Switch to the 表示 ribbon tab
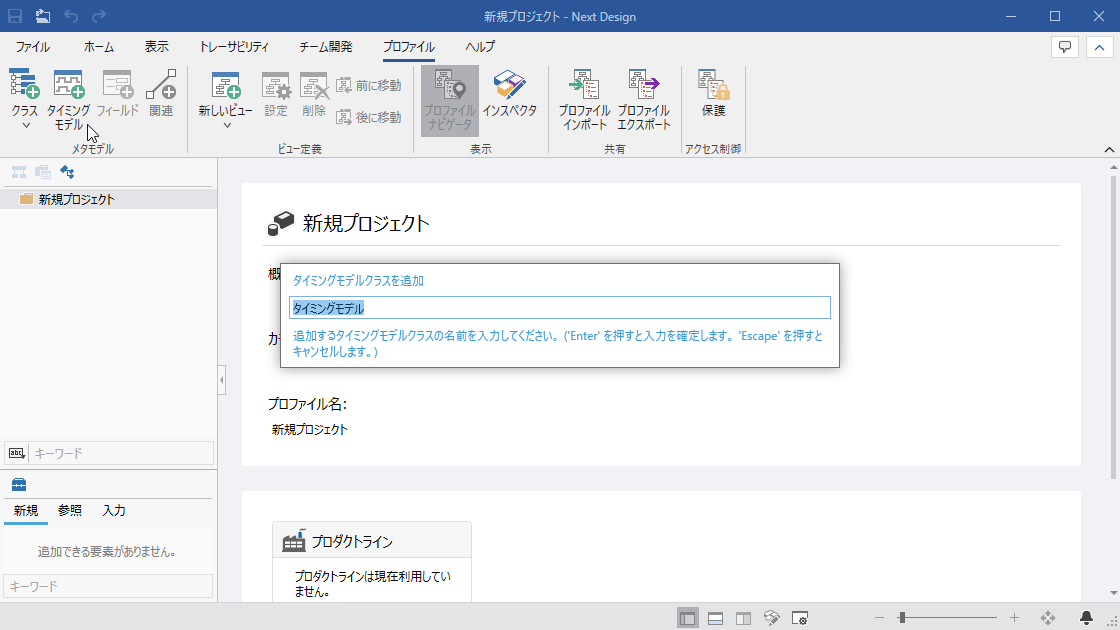This screenshot has height=630, width=1120. [x=156, y=47]
